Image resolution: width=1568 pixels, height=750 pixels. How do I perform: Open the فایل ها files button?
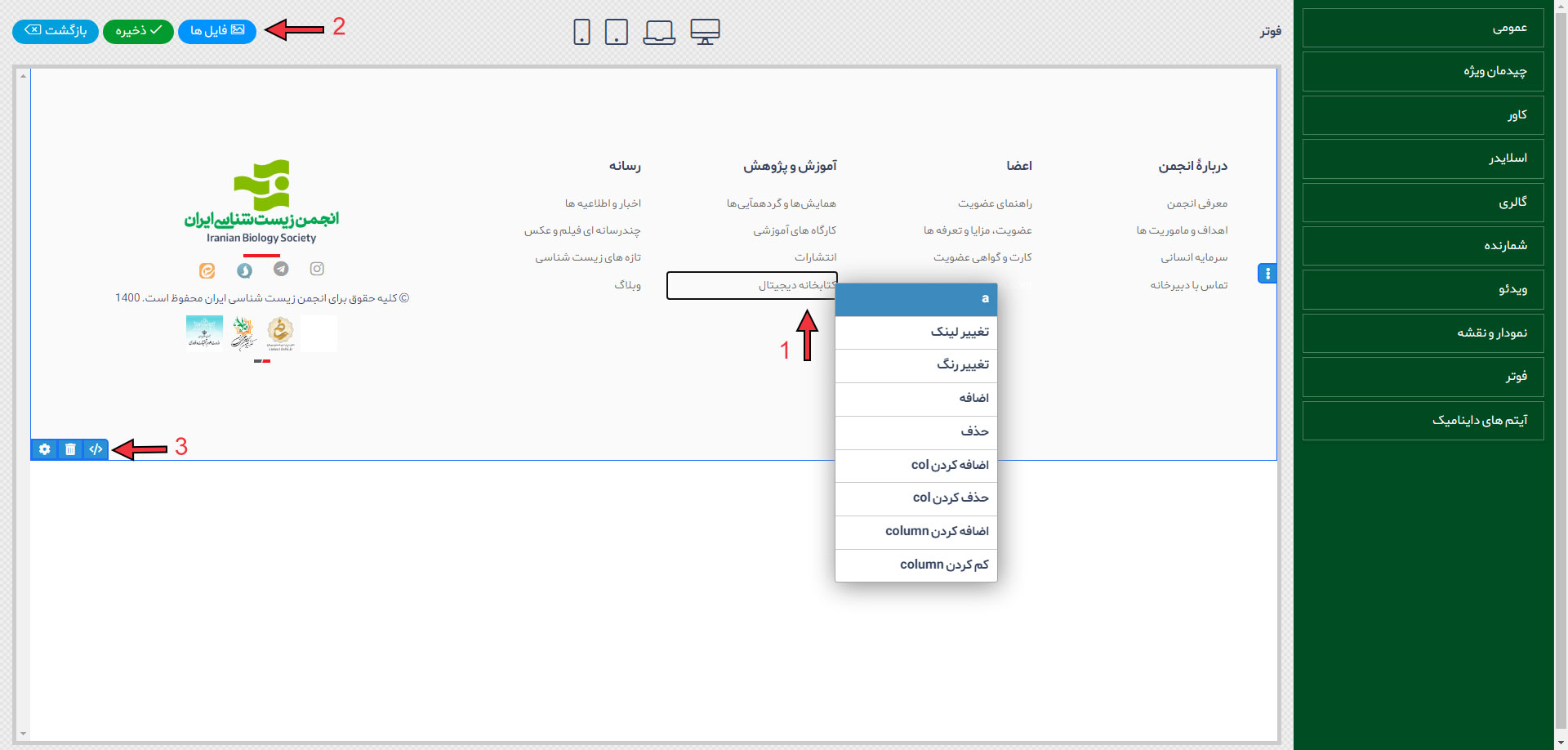coord(217,31)
